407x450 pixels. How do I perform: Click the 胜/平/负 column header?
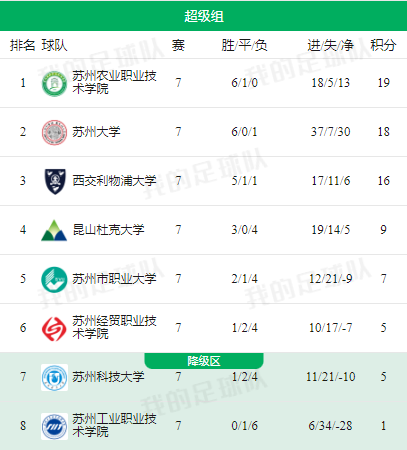(x=244, y=45)
